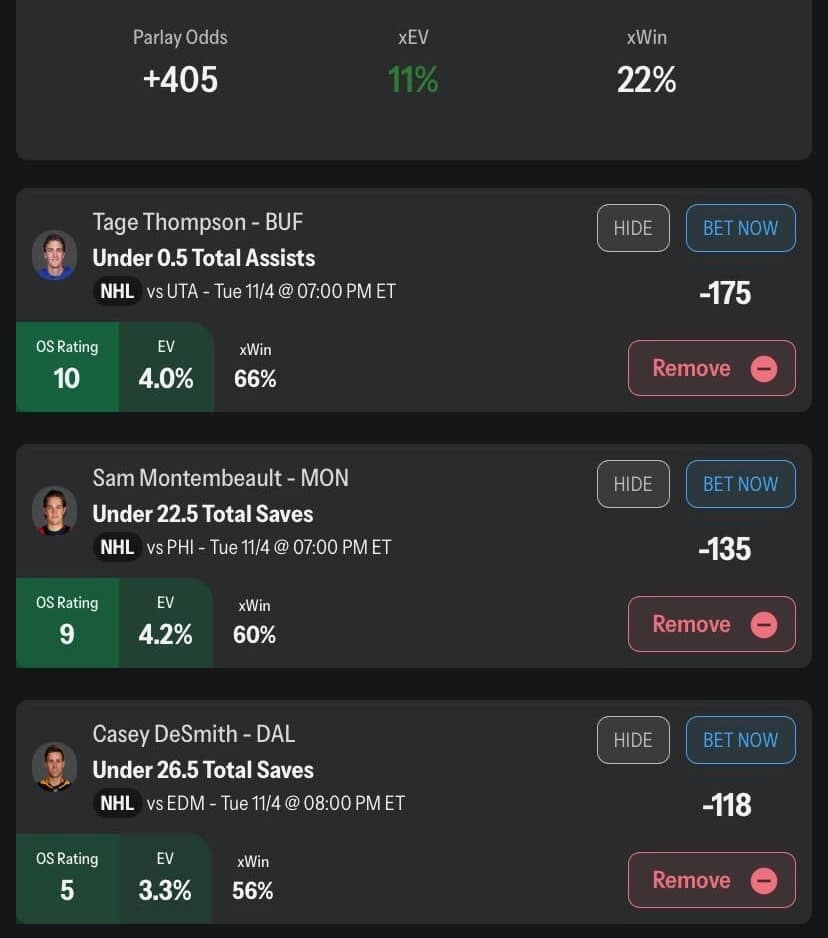
Task: Click Sam Montembeault's player avatar
Action: (x=54, y=511)
